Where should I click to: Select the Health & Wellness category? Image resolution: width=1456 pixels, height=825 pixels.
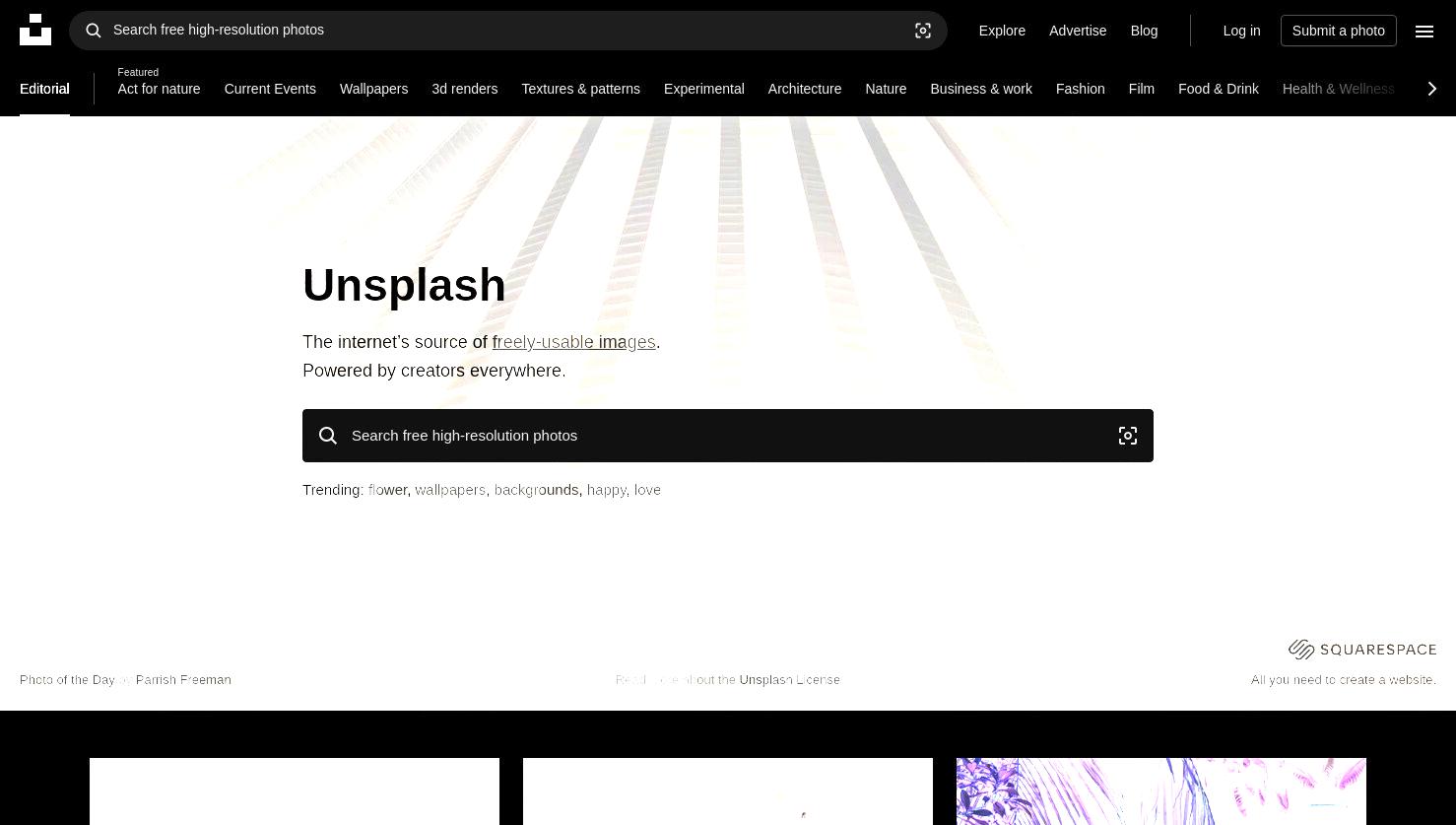(x=1338, y=89)
